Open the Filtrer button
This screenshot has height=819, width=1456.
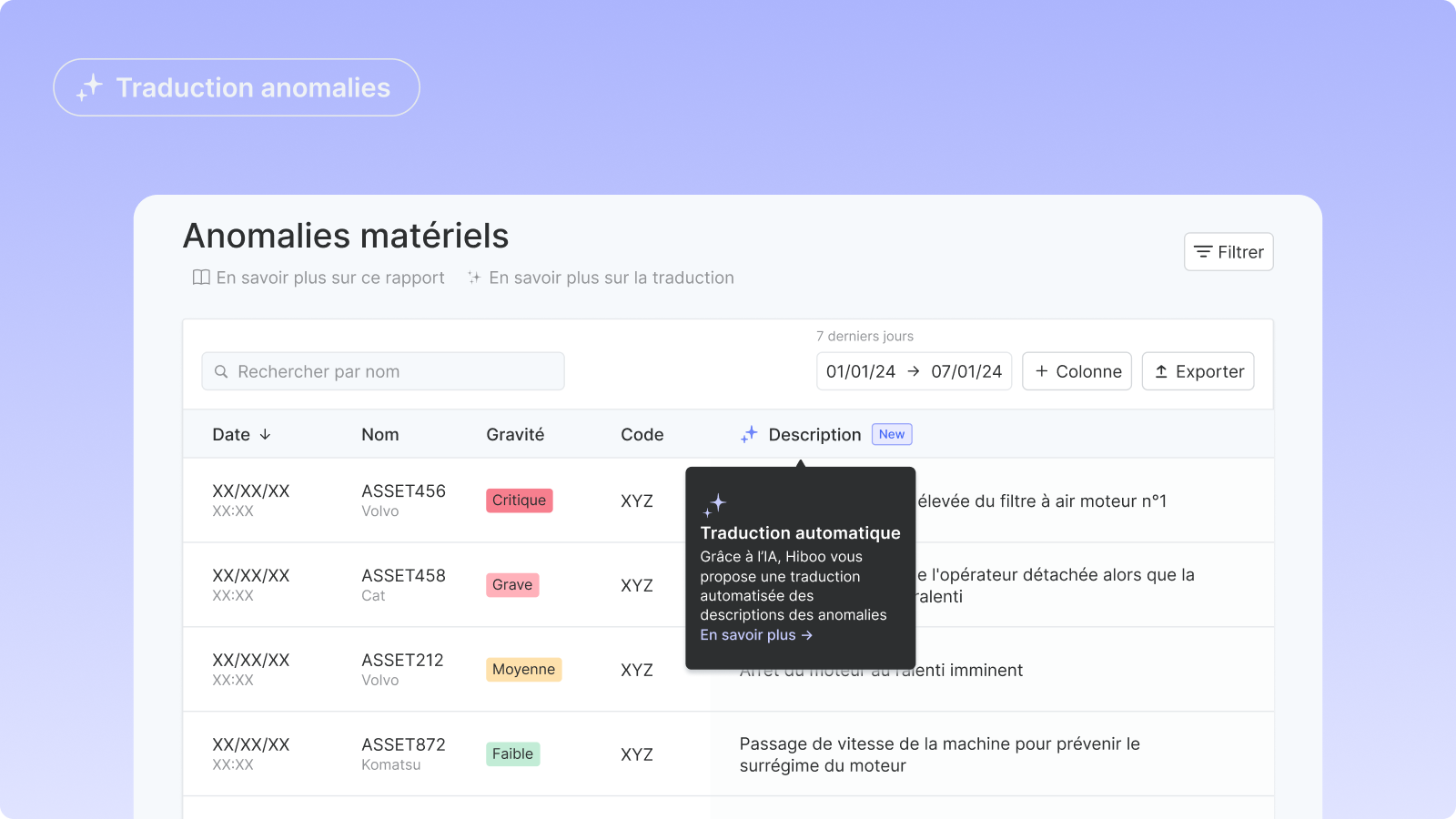1228,252
